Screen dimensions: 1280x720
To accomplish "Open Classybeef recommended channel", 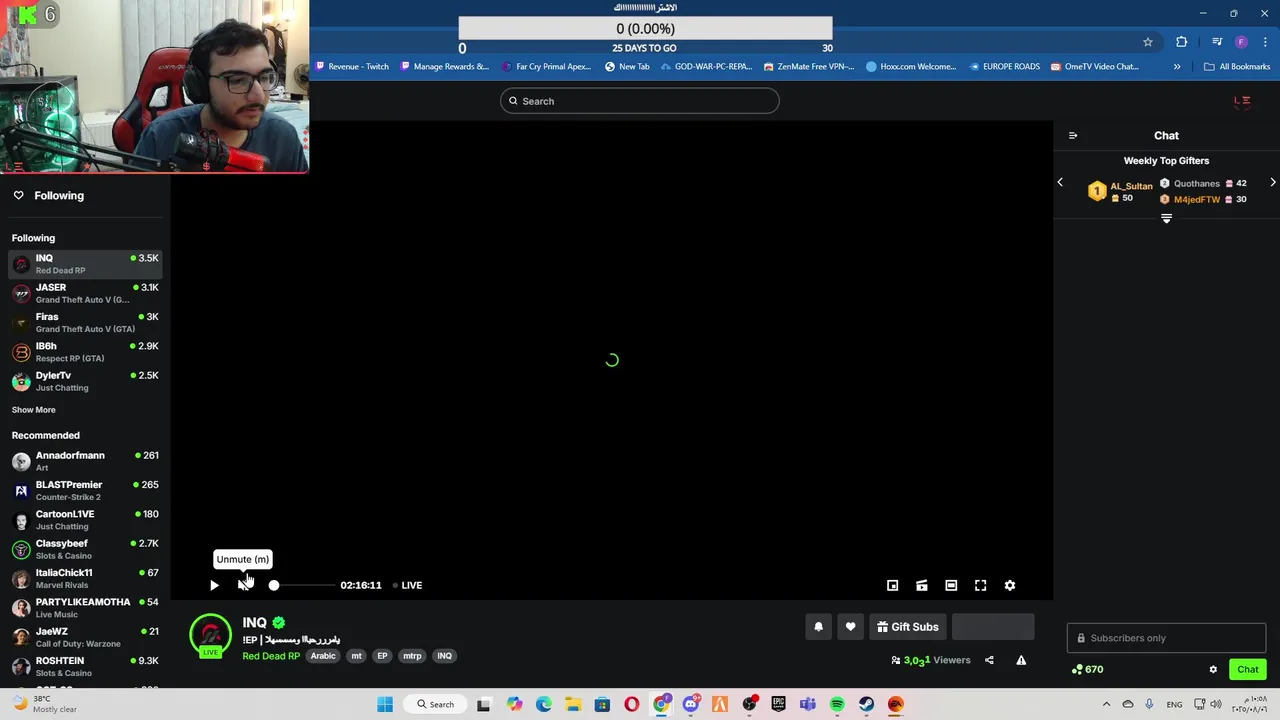I will (86, 549).
